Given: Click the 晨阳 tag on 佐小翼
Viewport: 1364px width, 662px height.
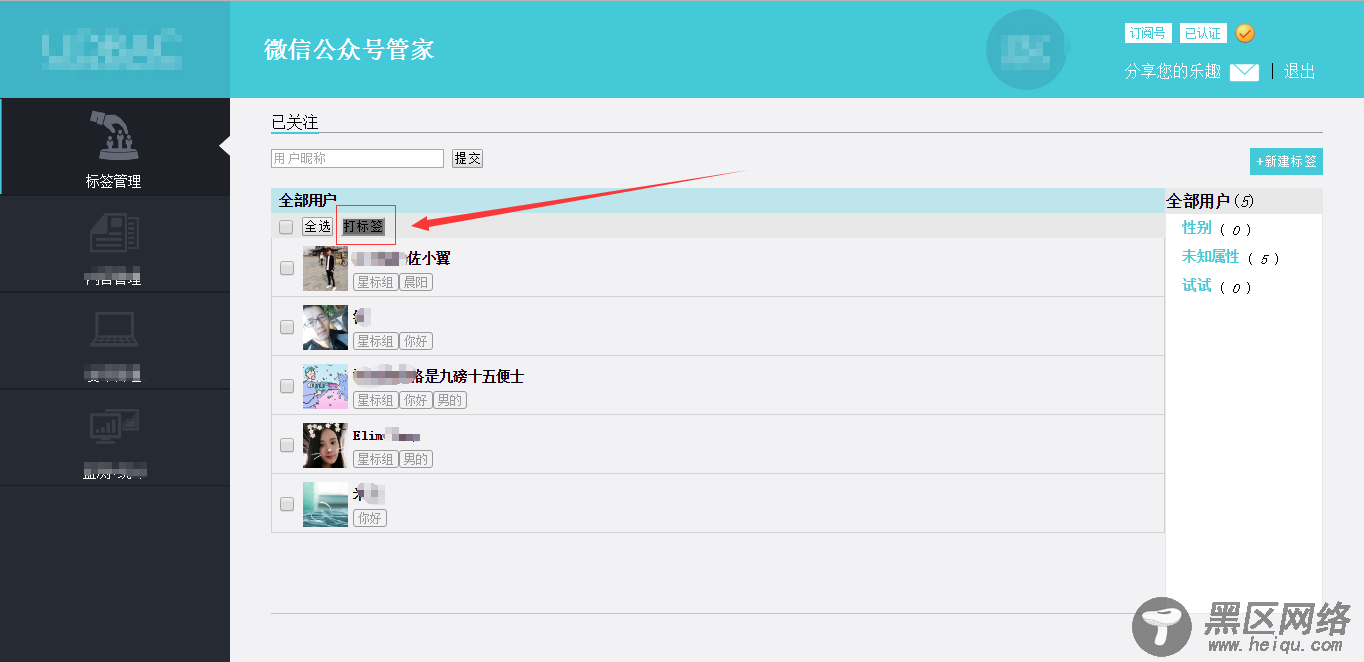Looking at the screenshot, I should pos(416,283).
